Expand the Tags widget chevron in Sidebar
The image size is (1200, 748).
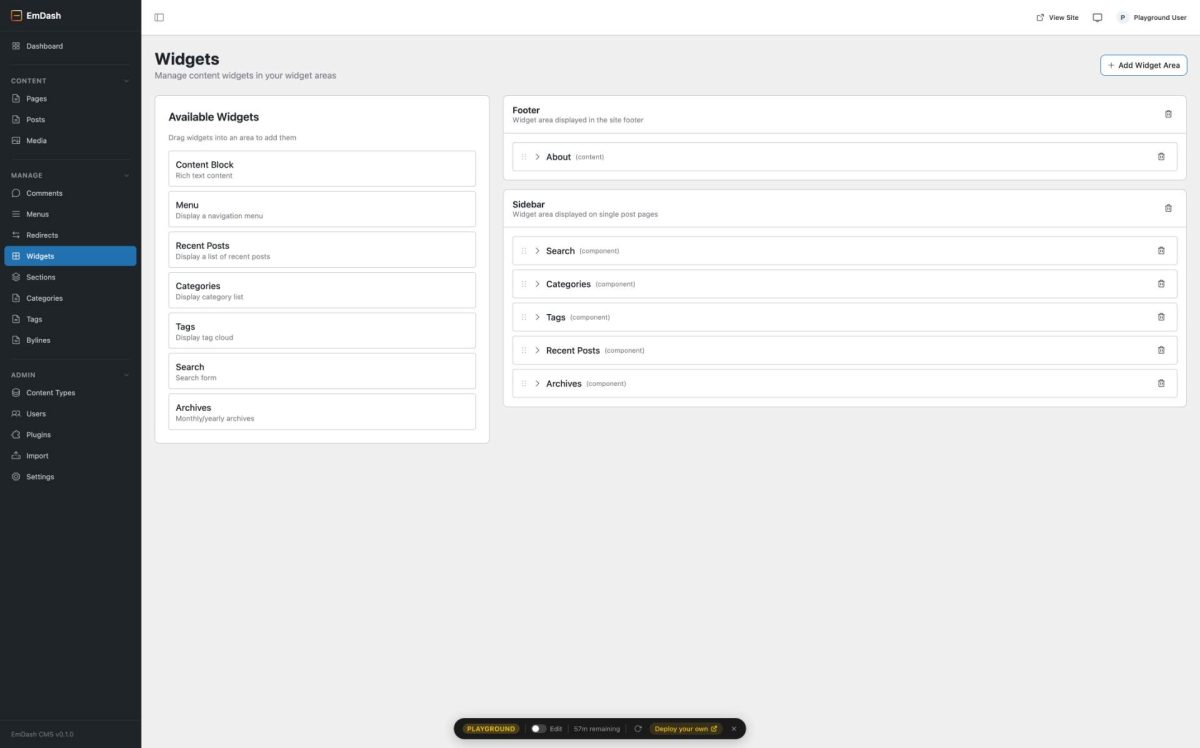(x=537, y=317)
